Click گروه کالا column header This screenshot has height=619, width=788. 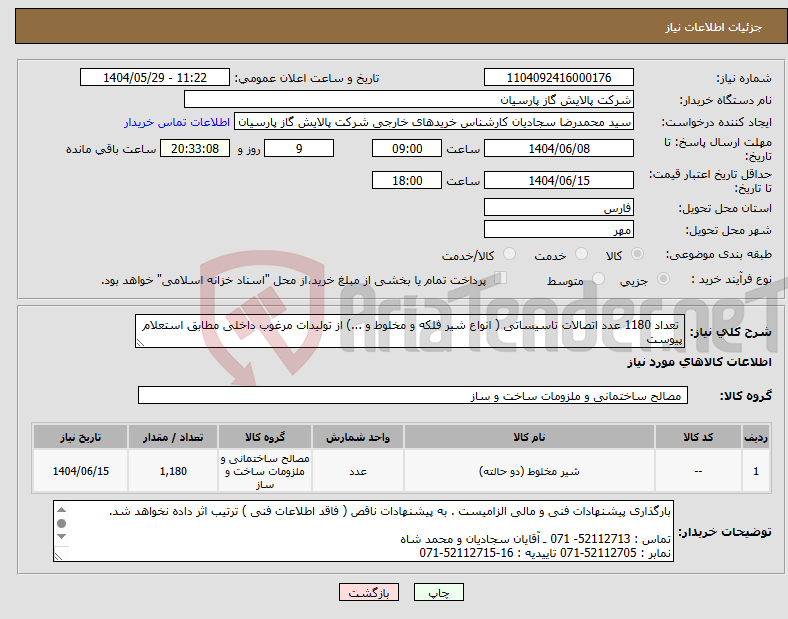click(265, 437)
